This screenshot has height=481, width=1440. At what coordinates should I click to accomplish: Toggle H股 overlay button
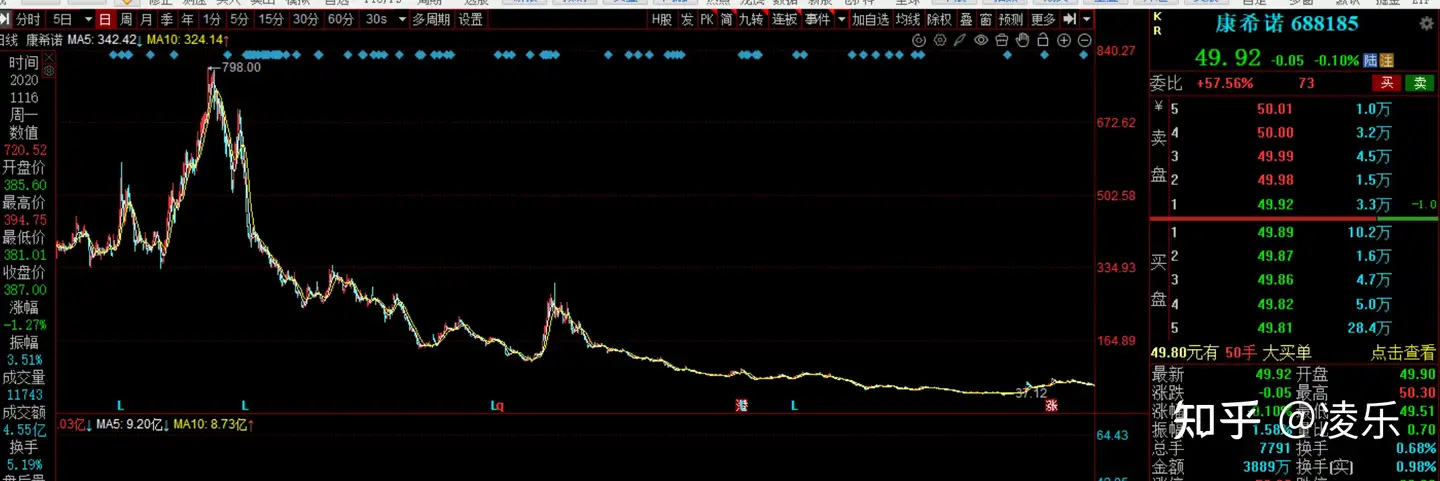click(x=662, y=19)
